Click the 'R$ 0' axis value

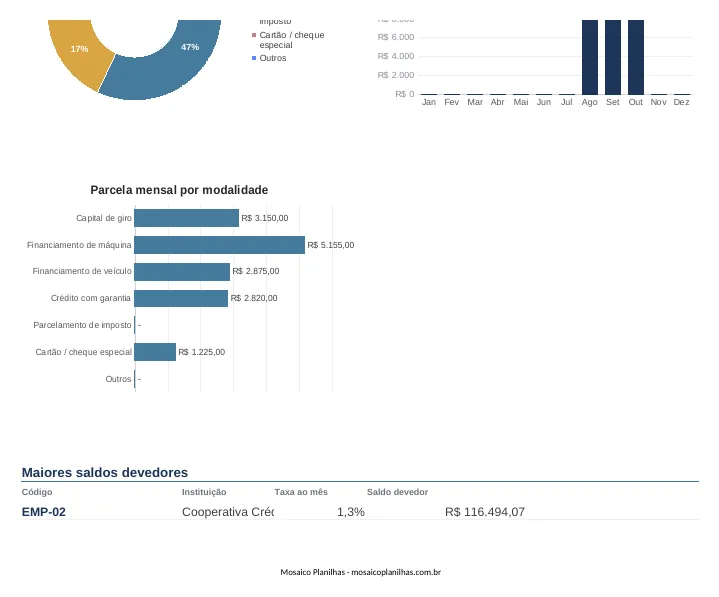[x=405, y=94]
